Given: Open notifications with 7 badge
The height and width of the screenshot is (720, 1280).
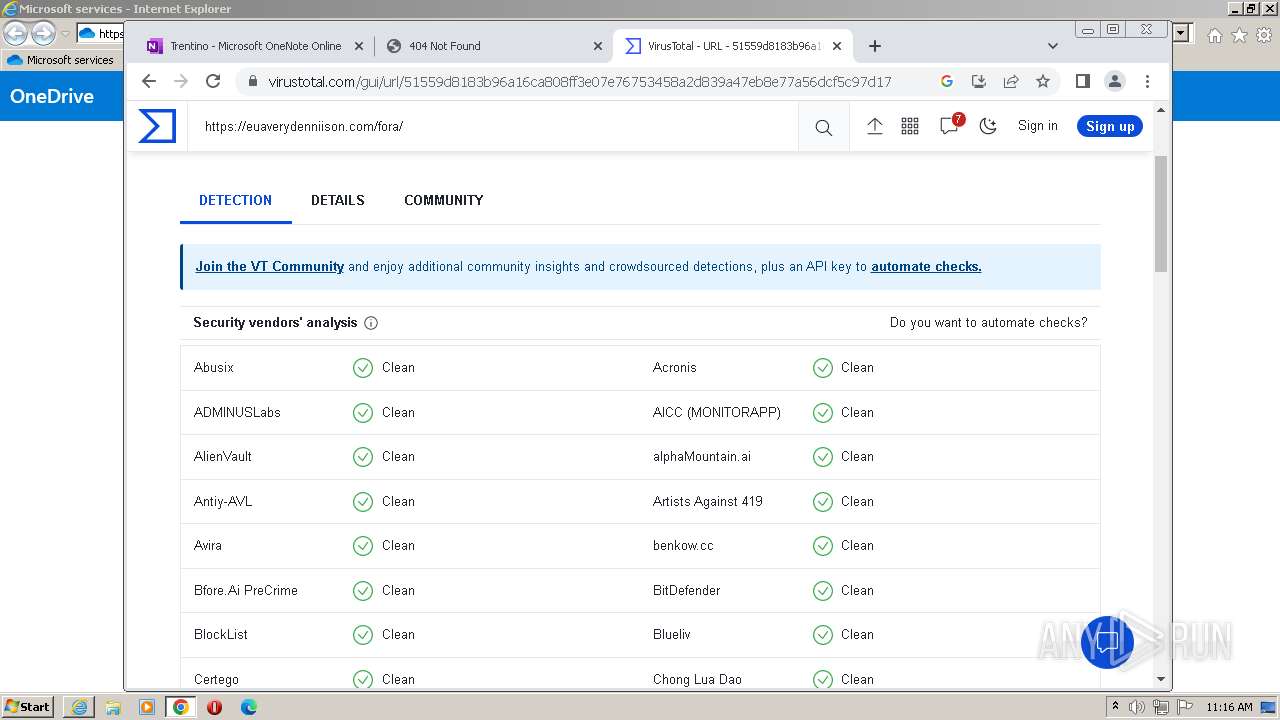Looking at the screenshot, I should (x=950, y=125).
